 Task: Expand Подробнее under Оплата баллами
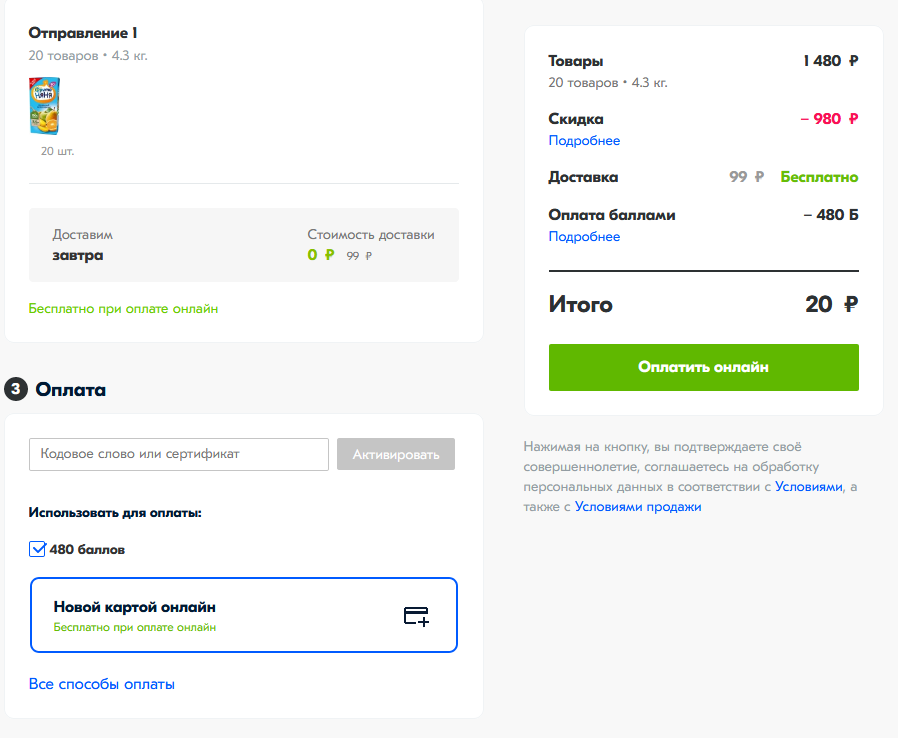pos(584,236)
